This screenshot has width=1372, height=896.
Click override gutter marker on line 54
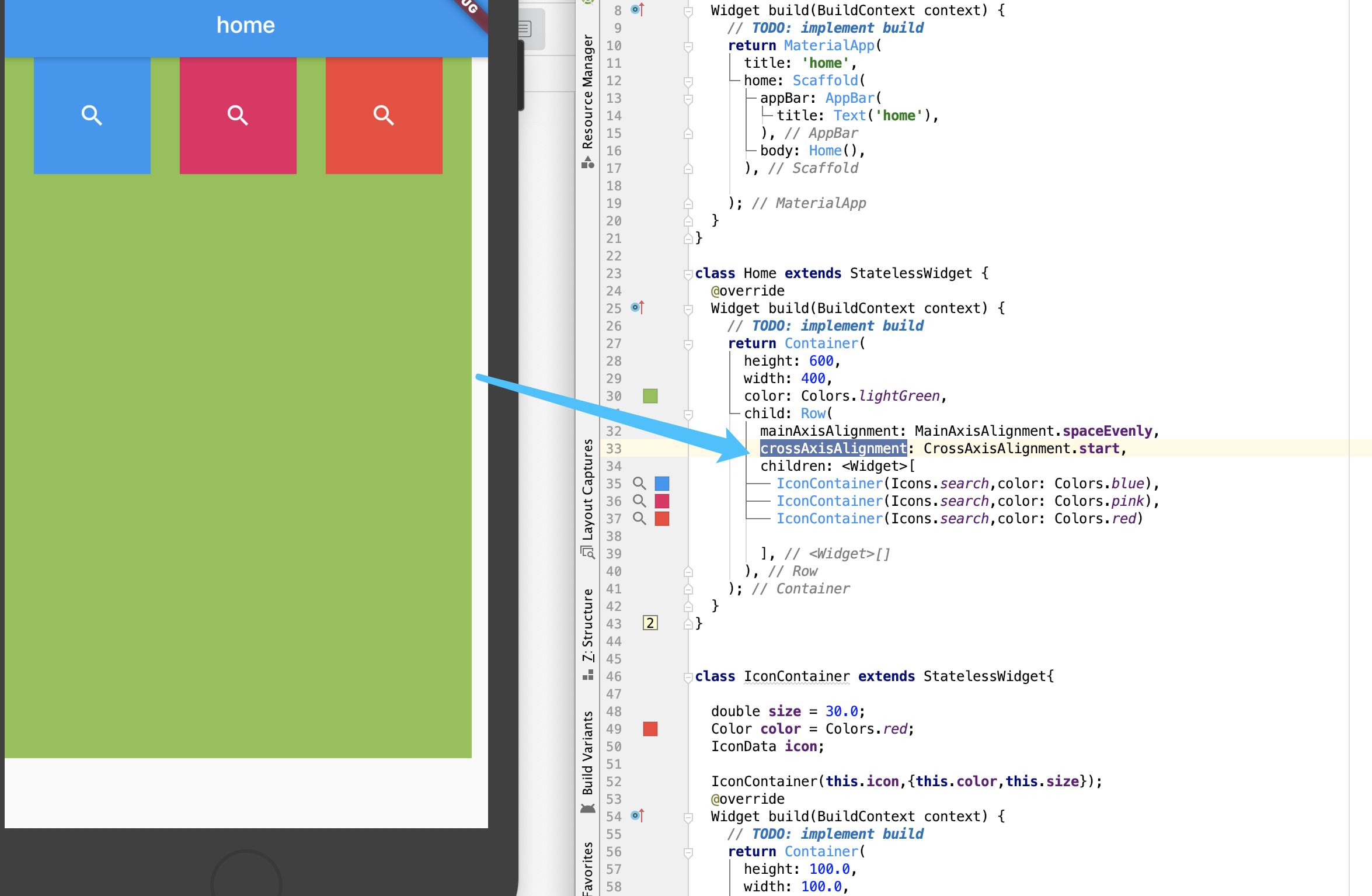pos(638,815)
